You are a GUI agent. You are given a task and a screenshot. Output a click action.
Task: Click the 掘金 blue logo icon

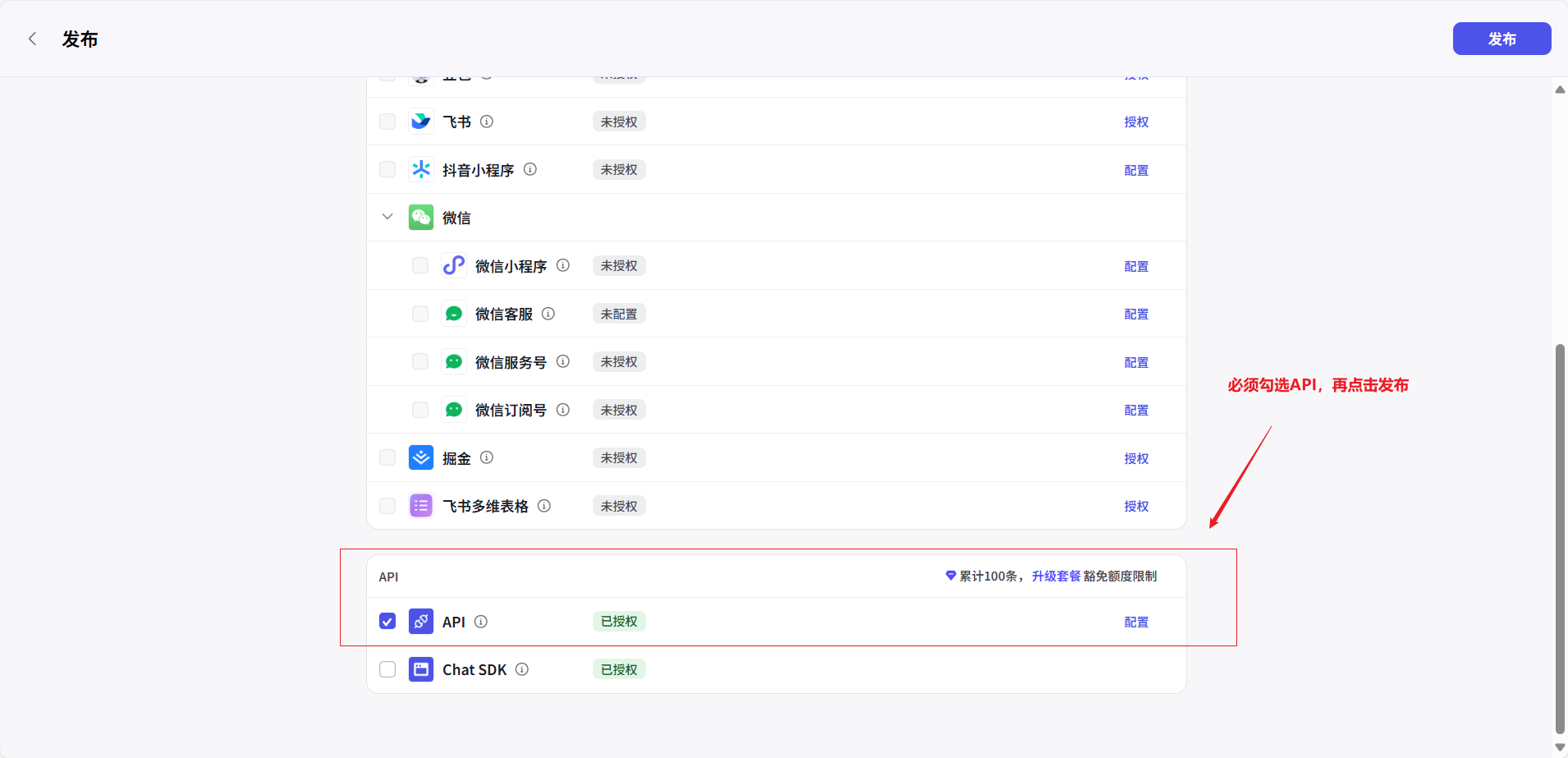point(421,457)
